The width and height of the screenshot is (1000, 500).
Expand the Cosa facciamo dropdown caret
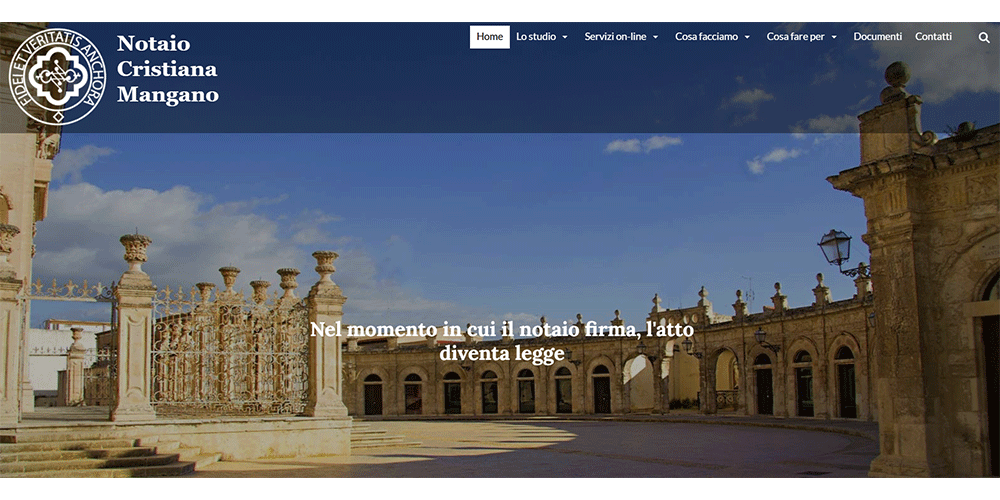747,38
